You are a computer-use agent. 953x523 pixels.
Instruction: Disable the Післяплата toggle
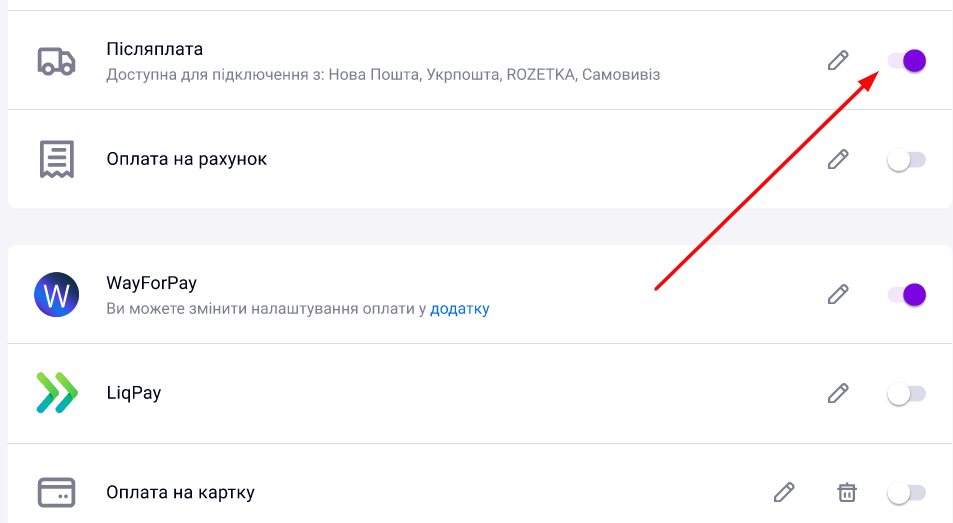(x=907, y=61)
